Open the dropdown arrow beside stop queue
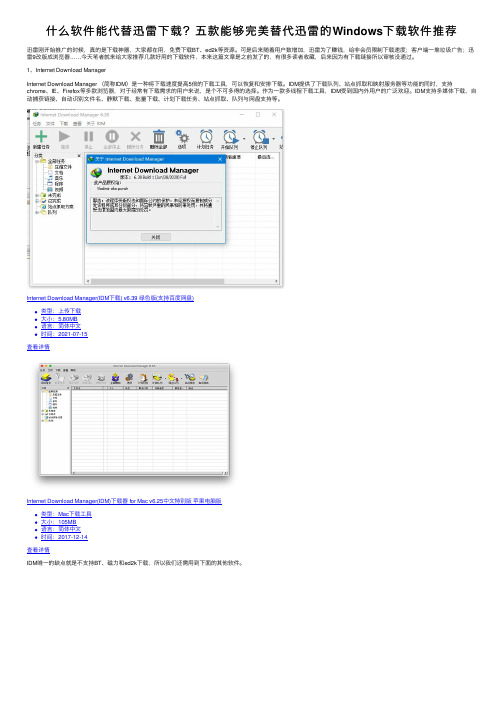504x713 pixels. (273, 139)
